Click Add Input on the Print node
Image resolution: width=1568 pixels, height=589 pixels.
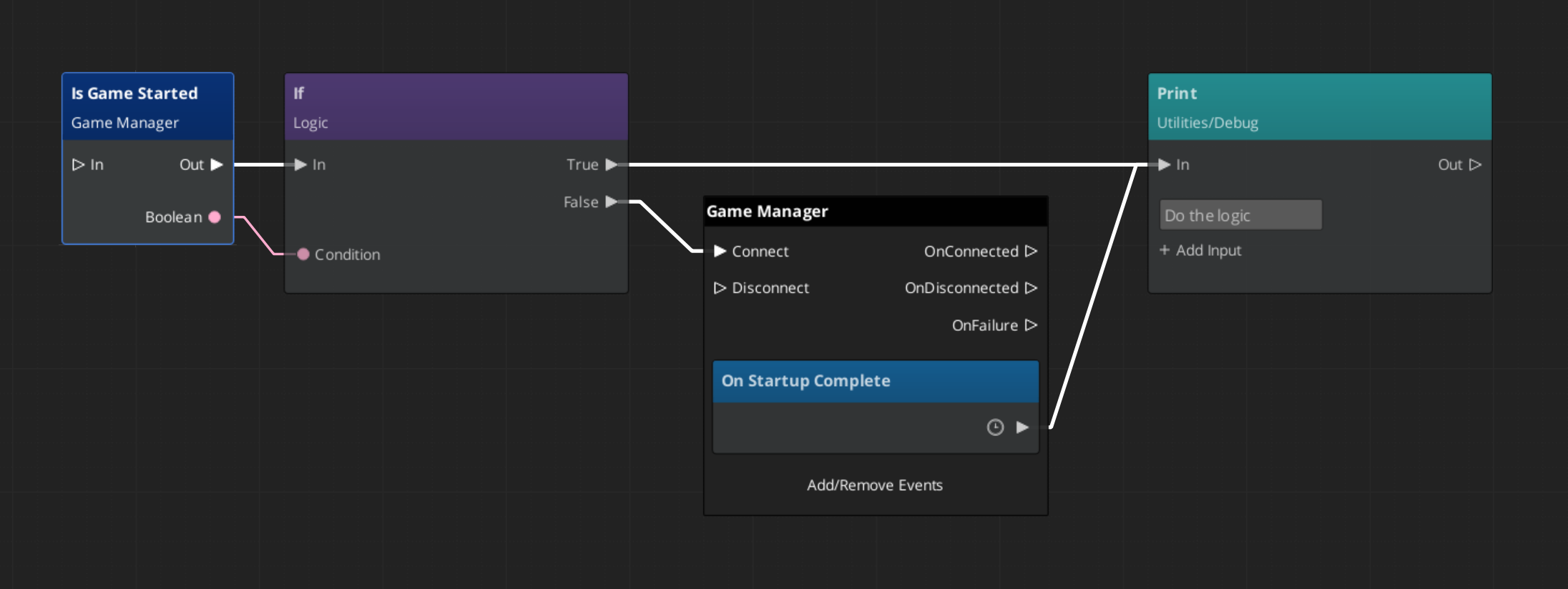click(x=1200, y=250)
